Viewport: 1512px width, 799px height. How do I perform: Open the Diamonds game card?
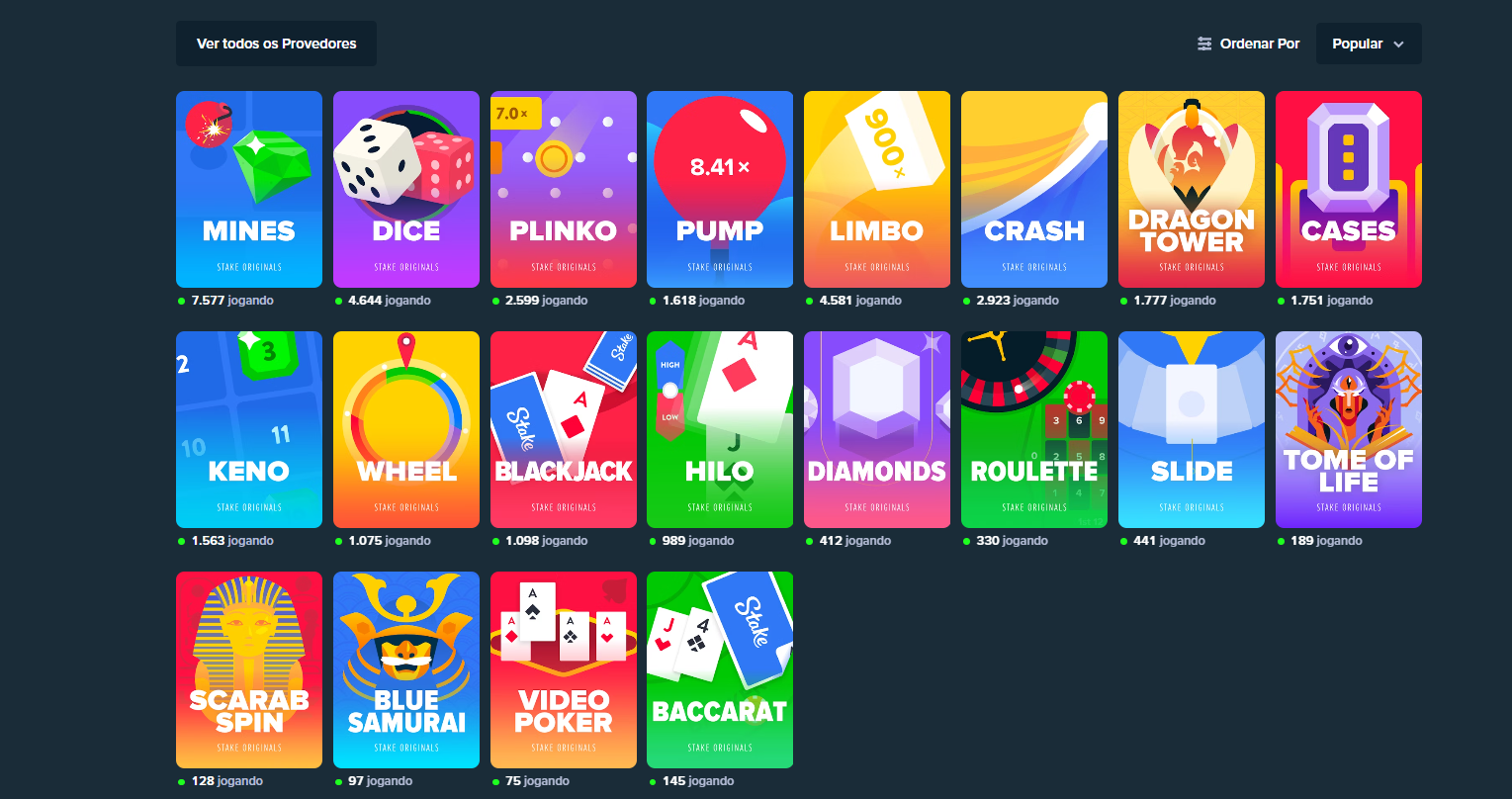(877, 429)
